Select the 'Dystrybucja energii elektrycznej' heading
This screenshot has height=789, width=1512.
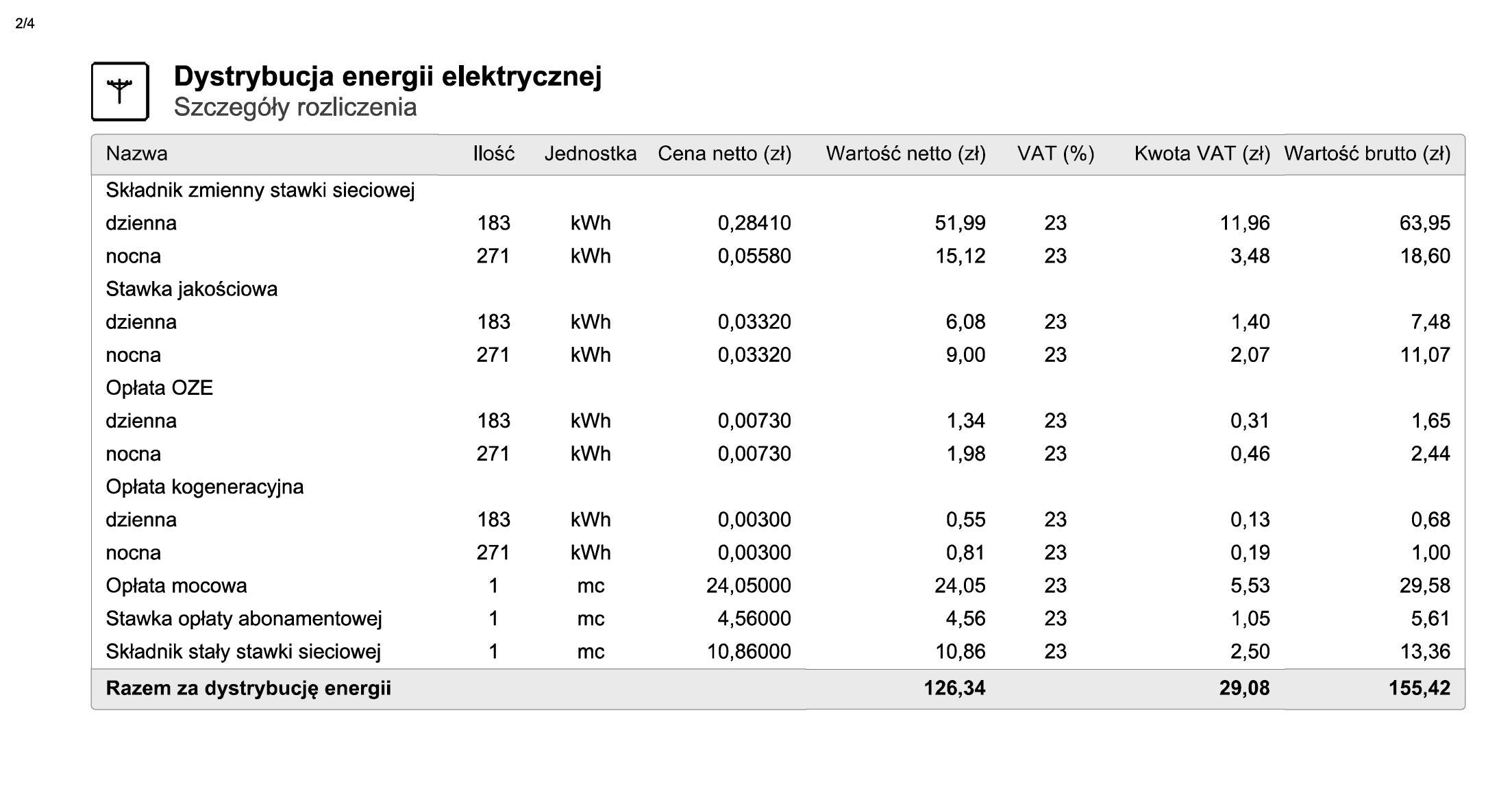(388, 76)
